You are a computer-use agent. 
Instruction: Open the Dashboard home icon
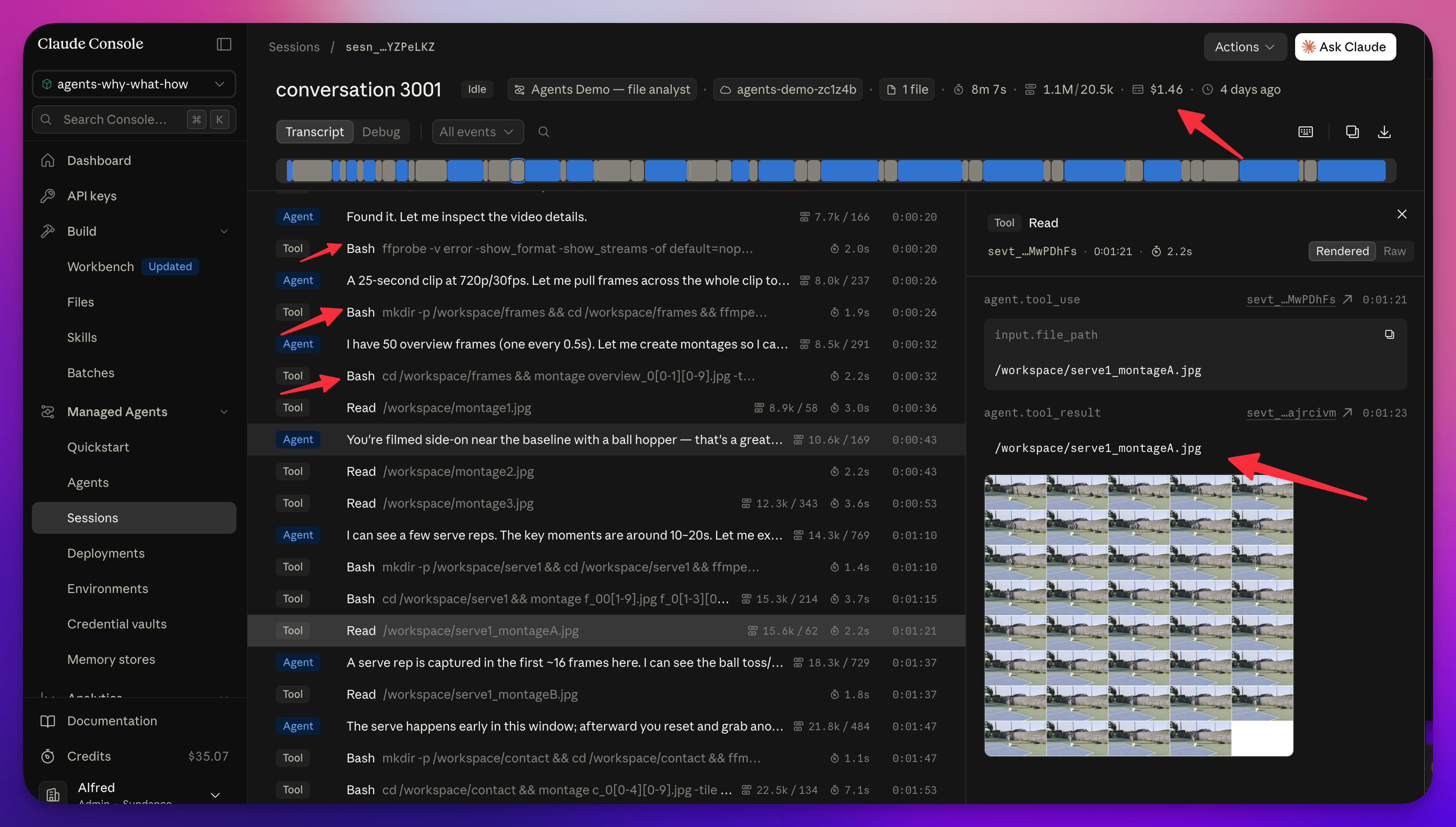(x=48, y=161)
